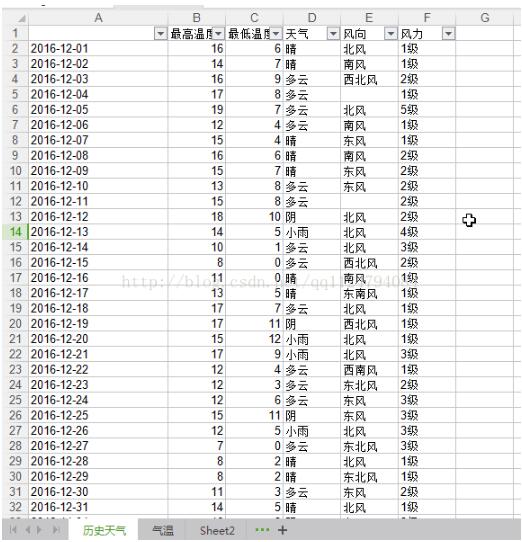This screenshot has height=542, width=522.
Task: Click the 东南风 cell for 2016-12-17
Action: click(369, 293)
